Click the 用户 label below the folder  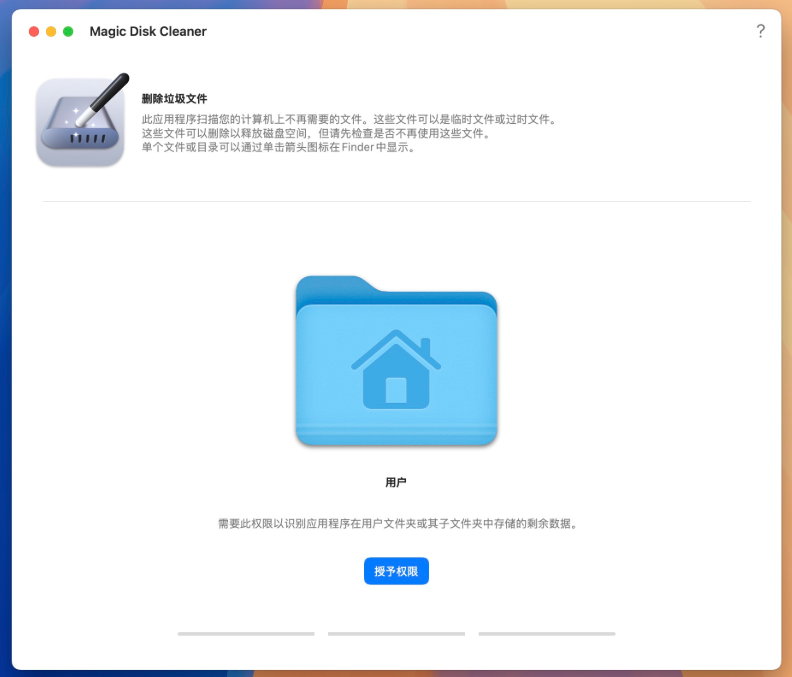pos(396,482)
